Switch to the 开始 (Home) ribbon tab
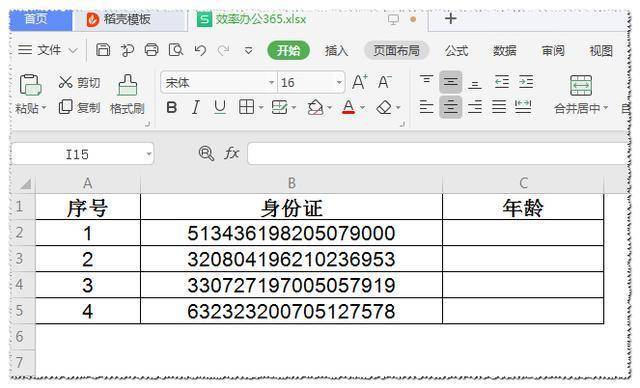The width and height of the screenshot is (640, 388). tap(289, 51)
